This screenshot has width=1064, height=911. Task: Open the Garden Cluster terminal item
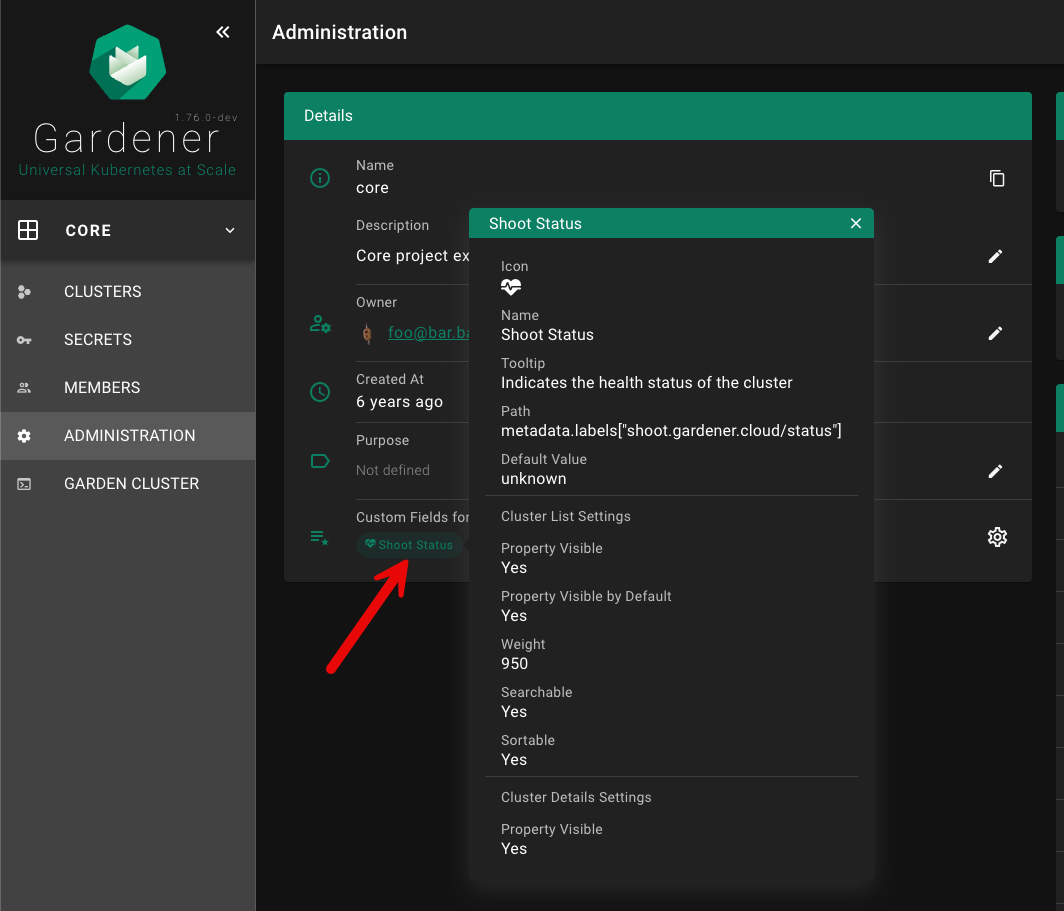(131, 484)
